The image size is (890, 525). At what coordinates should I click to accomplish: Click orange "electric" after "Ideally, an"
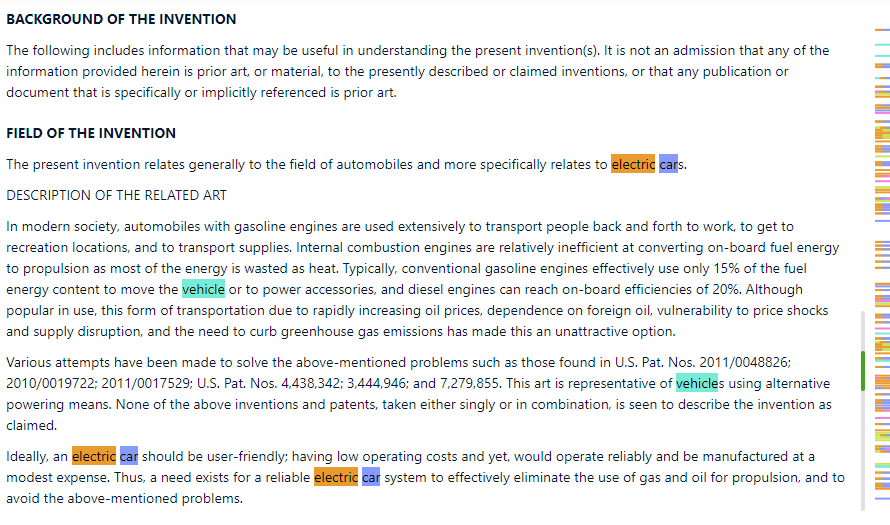93,456
